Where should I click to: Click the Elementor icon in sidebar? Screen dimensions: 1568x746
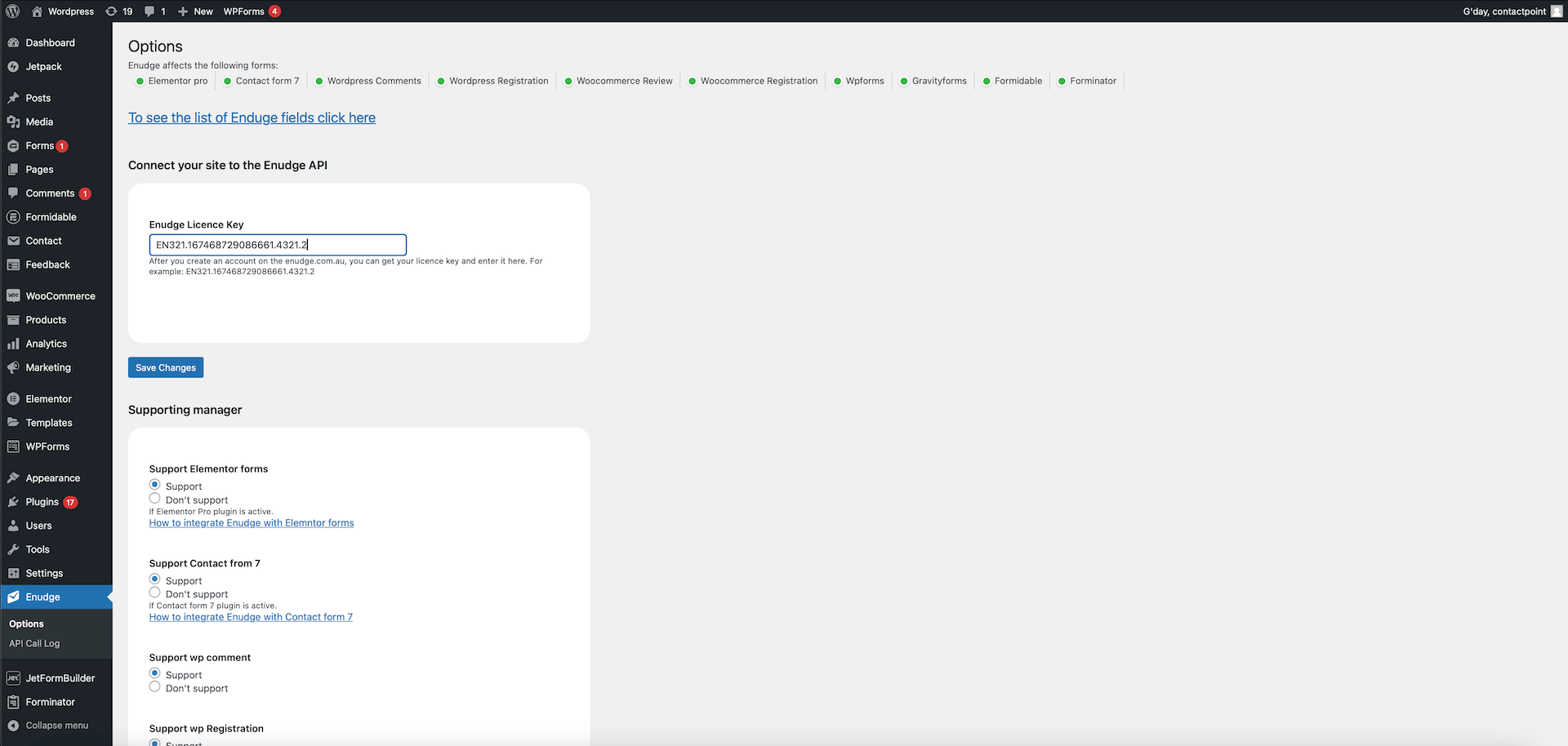tap(13, 399)
